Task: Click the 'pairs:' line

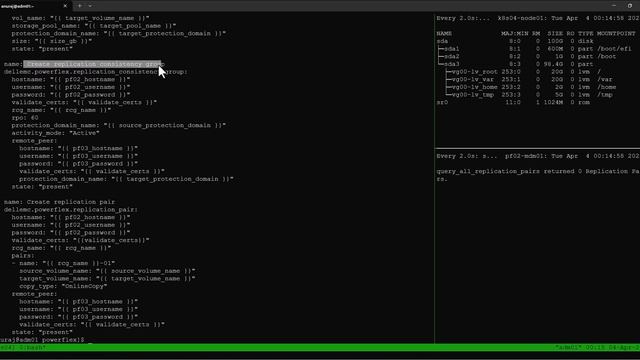Action: (x=23, y=256)
